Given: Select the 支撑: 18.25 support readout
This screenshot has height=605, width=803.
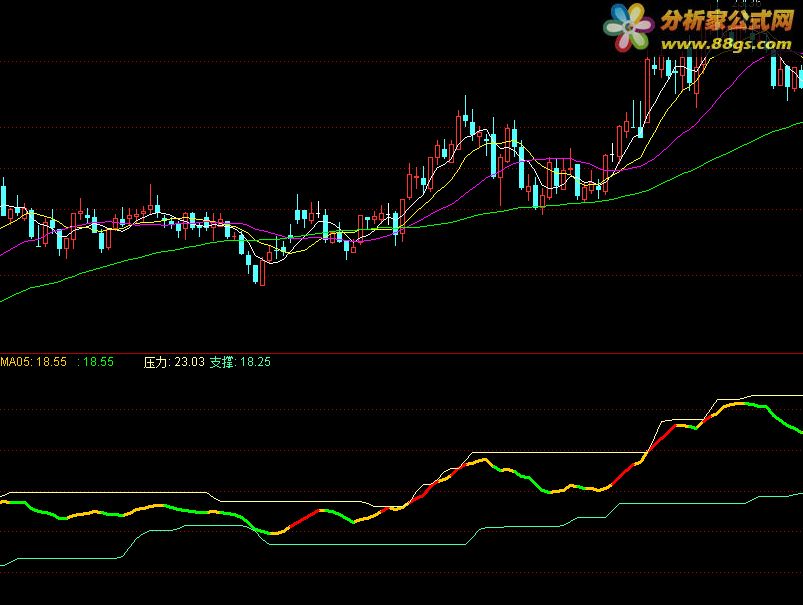Looking at the screenshot, I should [x=240, y=362].
